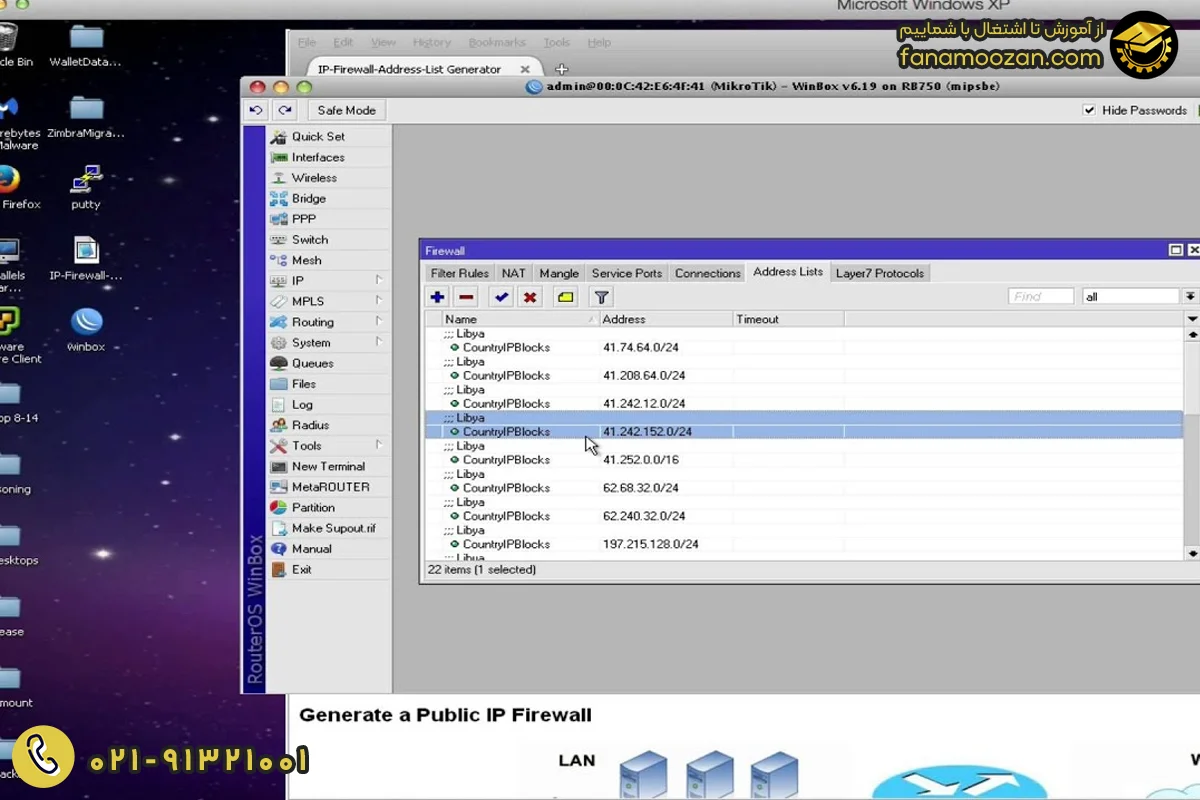The width and height of the screenshot is (1200, 800).
Task: Switch to the Filter Rules tab
Action: pos(459,273)
